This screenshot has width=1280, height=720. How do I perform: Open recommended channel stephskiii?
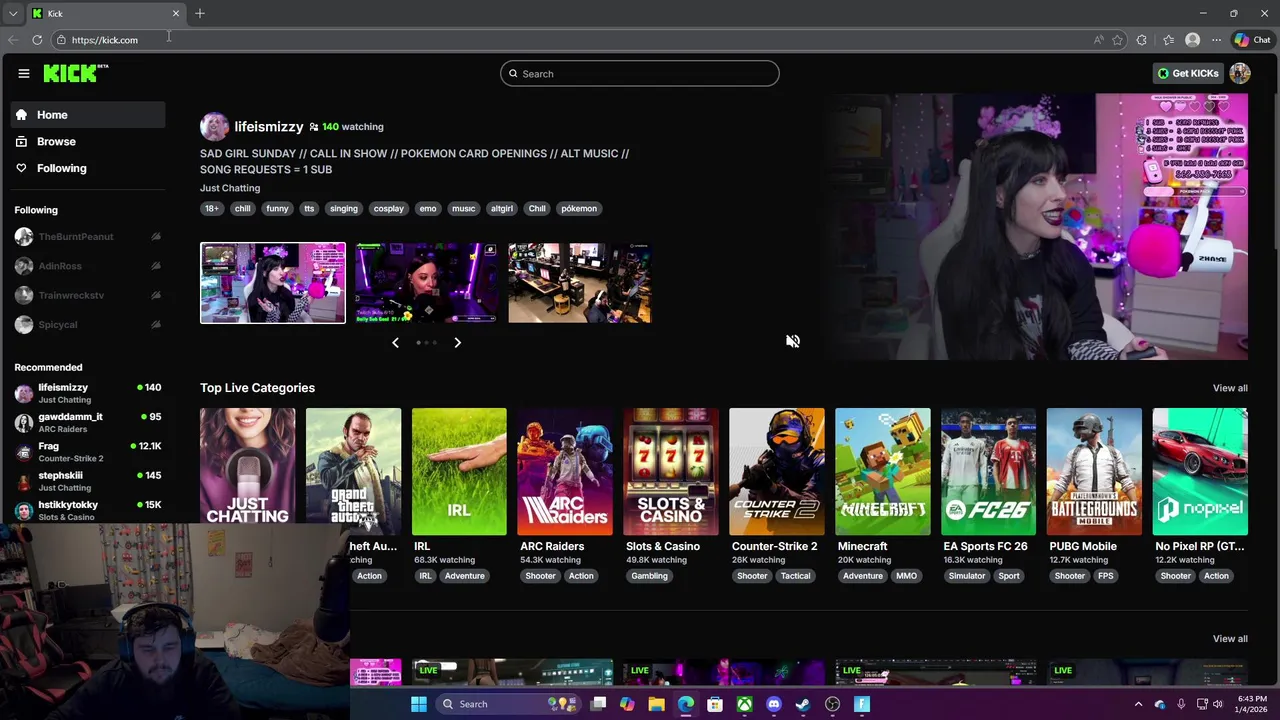88,481
